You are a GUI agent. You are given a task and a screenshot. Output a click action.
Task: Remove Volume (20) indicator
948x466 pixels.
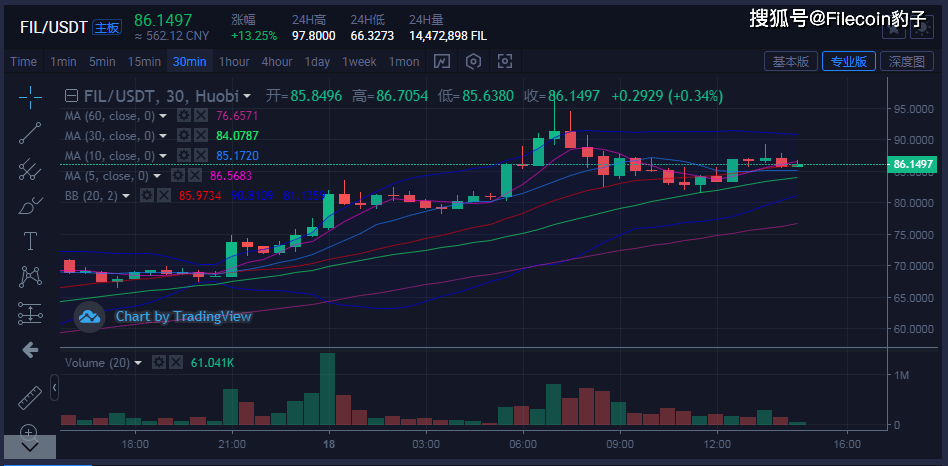tap(175, 363)
